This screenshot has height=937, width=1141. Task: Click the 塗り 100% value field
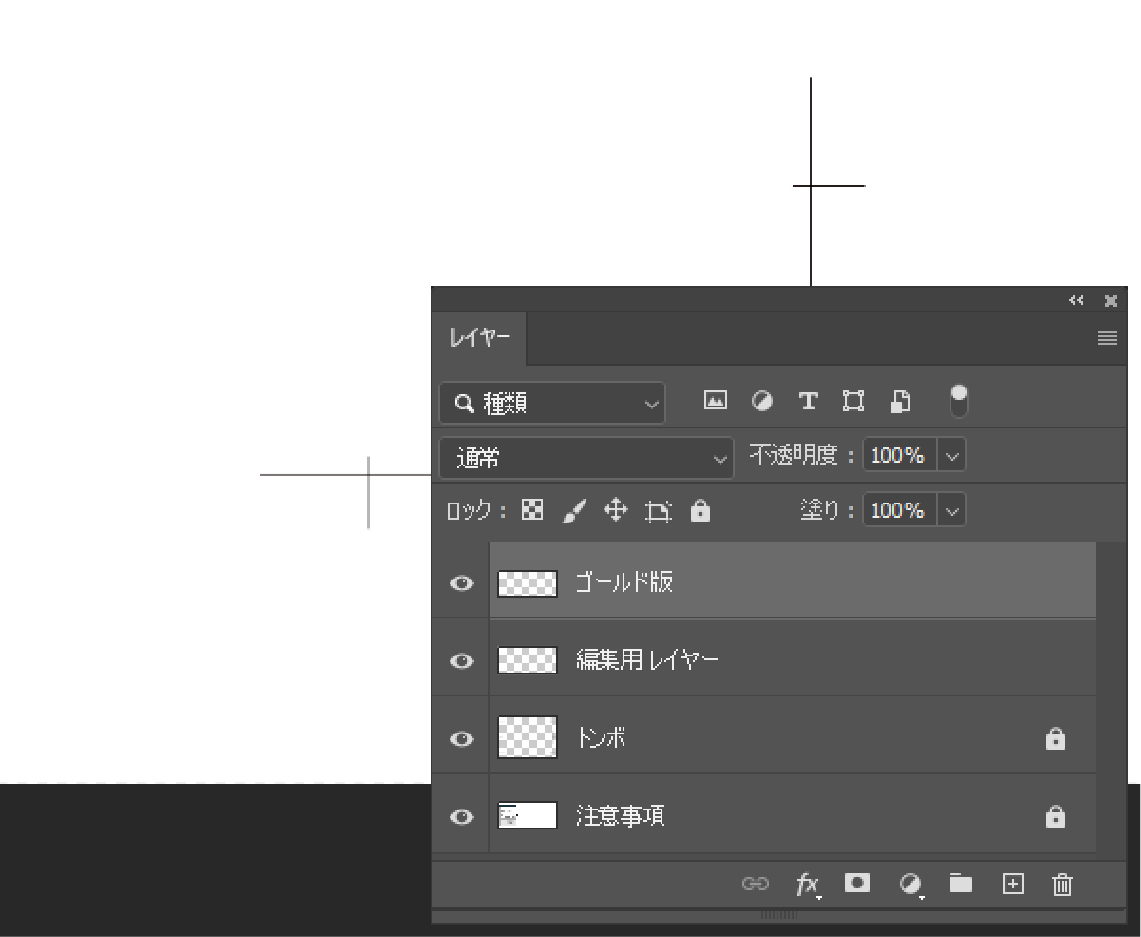(x=899, y=510)
